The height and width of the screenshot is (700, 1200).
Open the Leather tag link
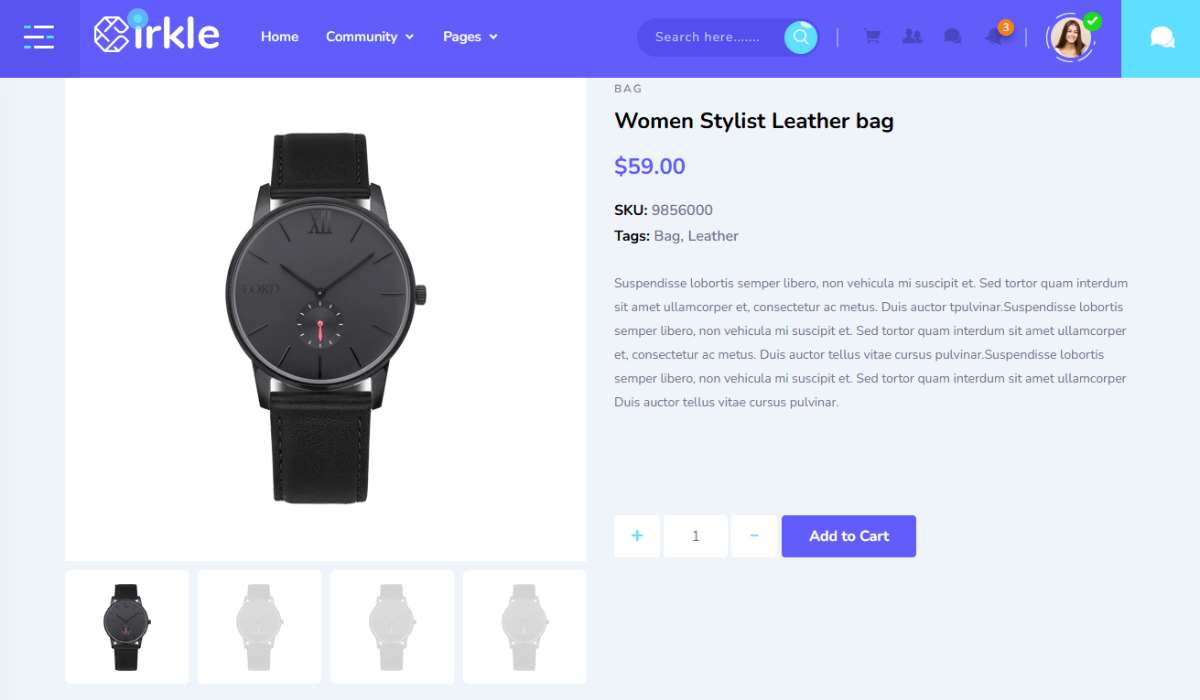tap(713, 236)
